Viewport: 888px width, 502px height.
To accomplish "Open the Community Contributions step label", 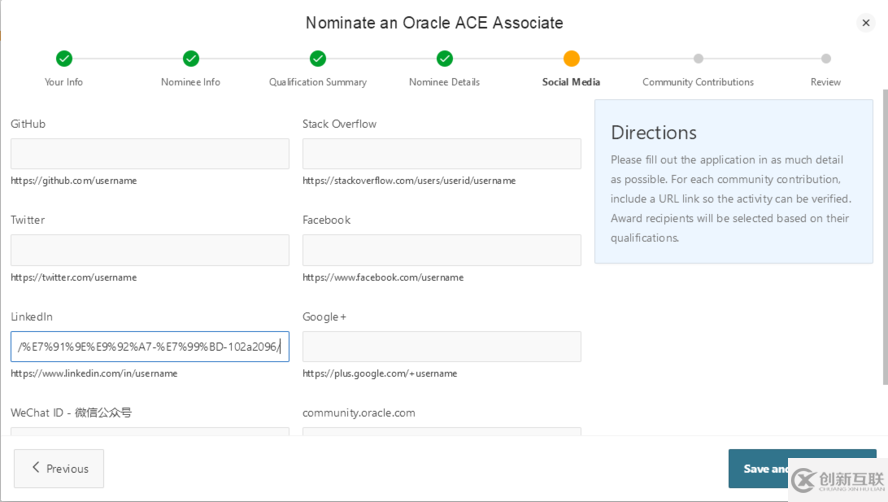I will pos(698,82).
